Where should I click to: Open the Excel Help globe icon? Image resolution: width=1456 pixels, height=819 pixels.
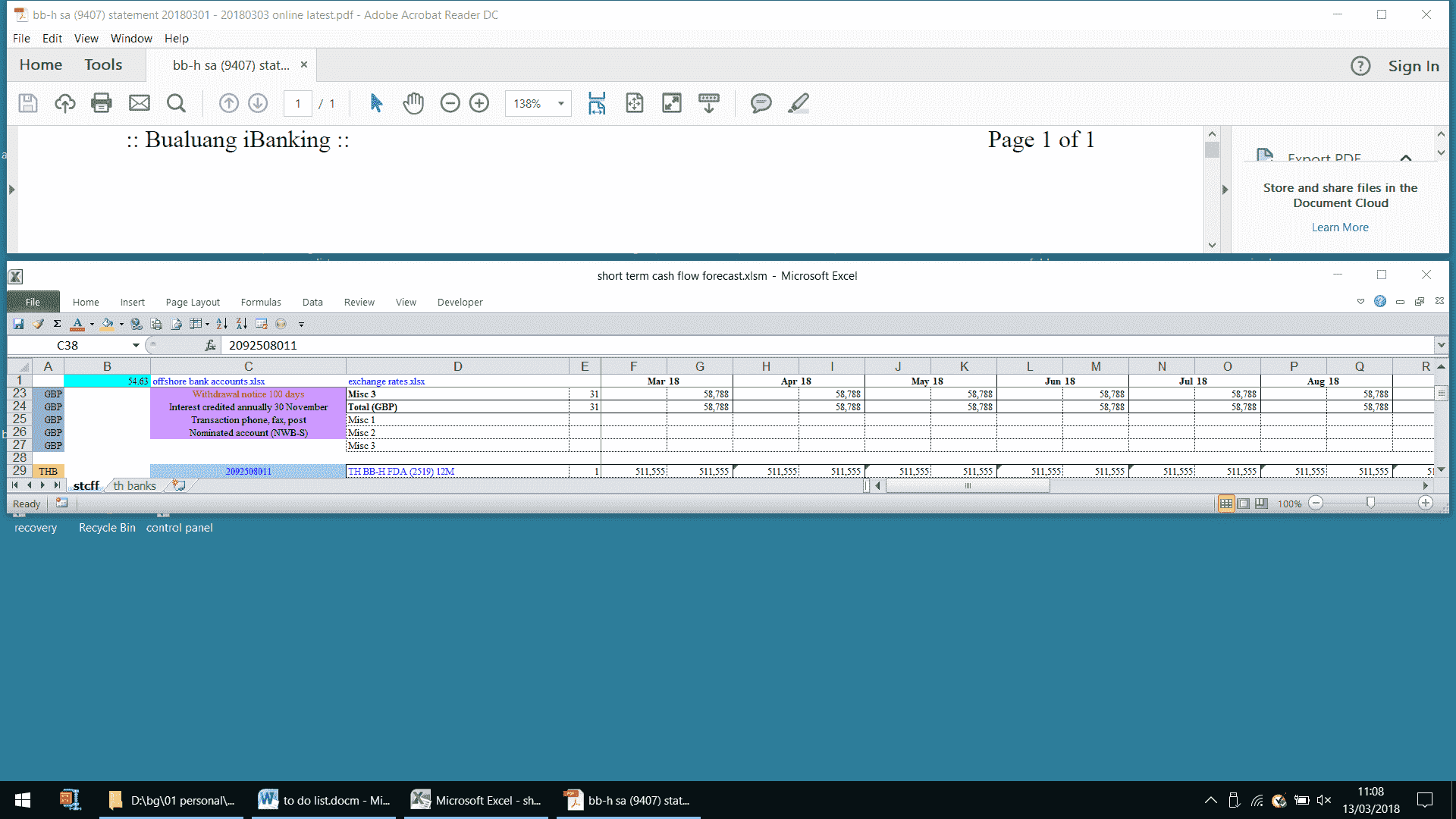click(1380, 301)
